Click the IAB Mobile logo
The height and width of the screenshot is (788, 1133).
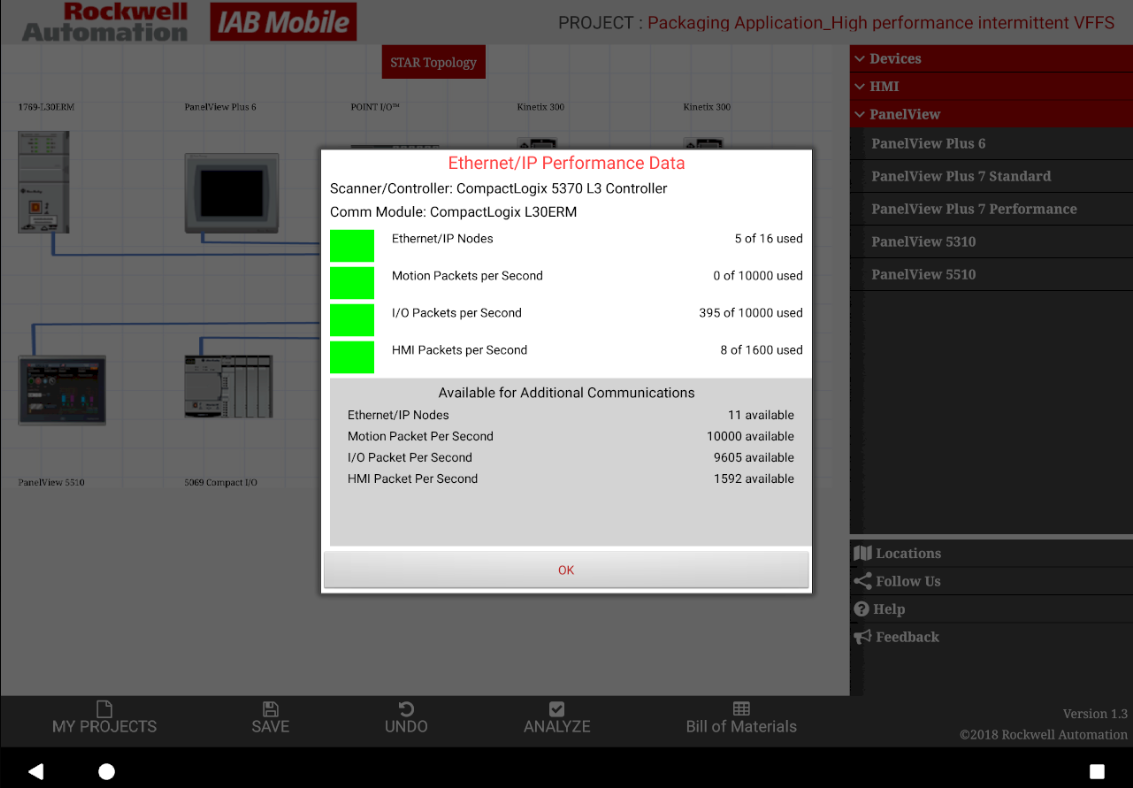(283, 22)
